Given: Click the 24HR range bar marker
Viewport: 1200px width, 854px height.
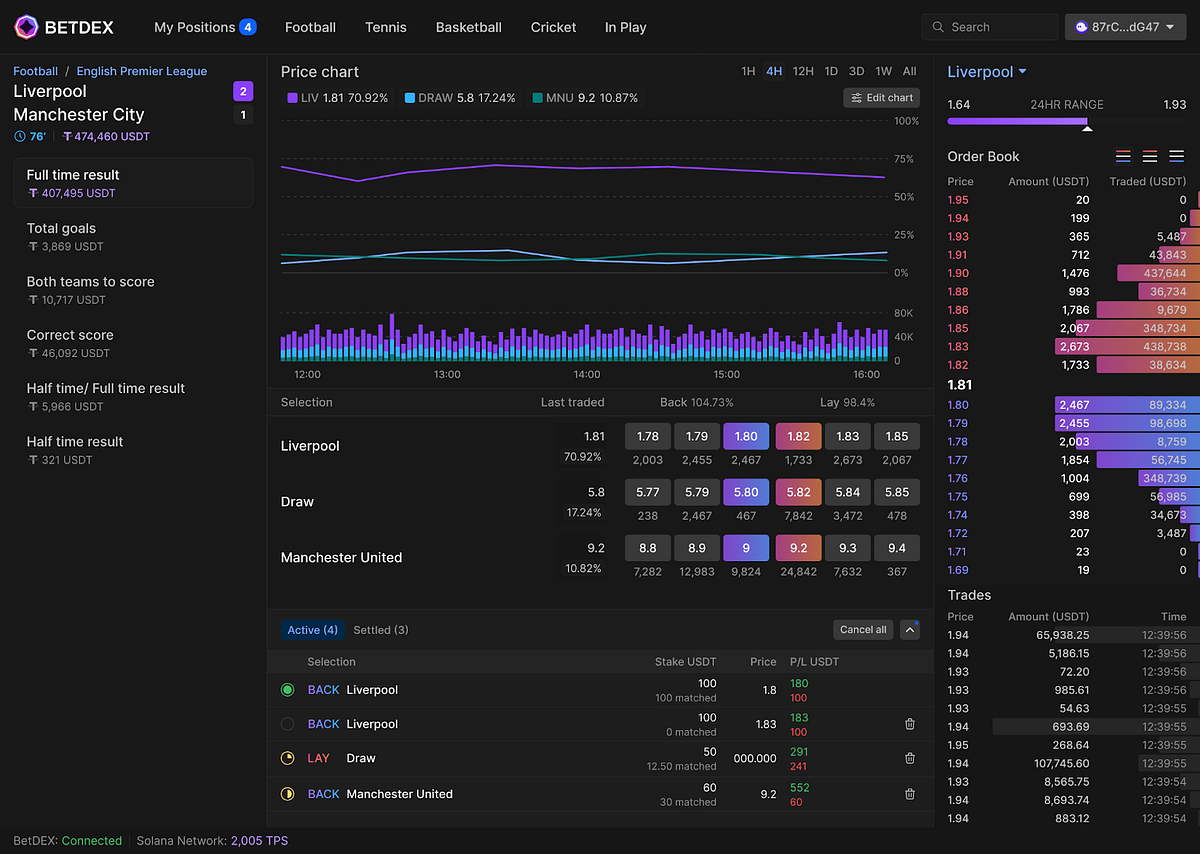Looking at the screenshot, I should [1087, 128].
